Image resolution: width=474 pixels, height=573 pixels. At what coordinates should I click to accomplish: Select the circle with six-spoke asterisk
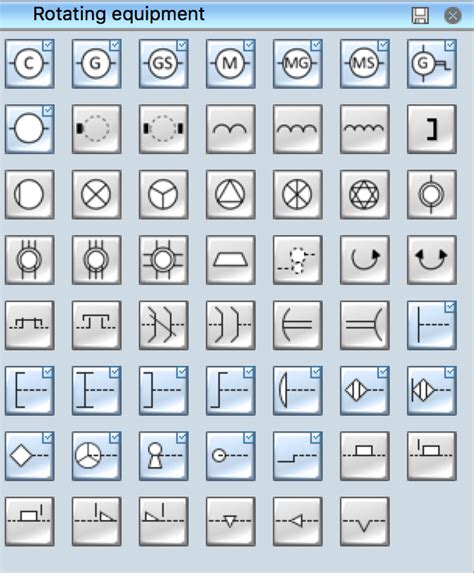[x=298, y=194]
